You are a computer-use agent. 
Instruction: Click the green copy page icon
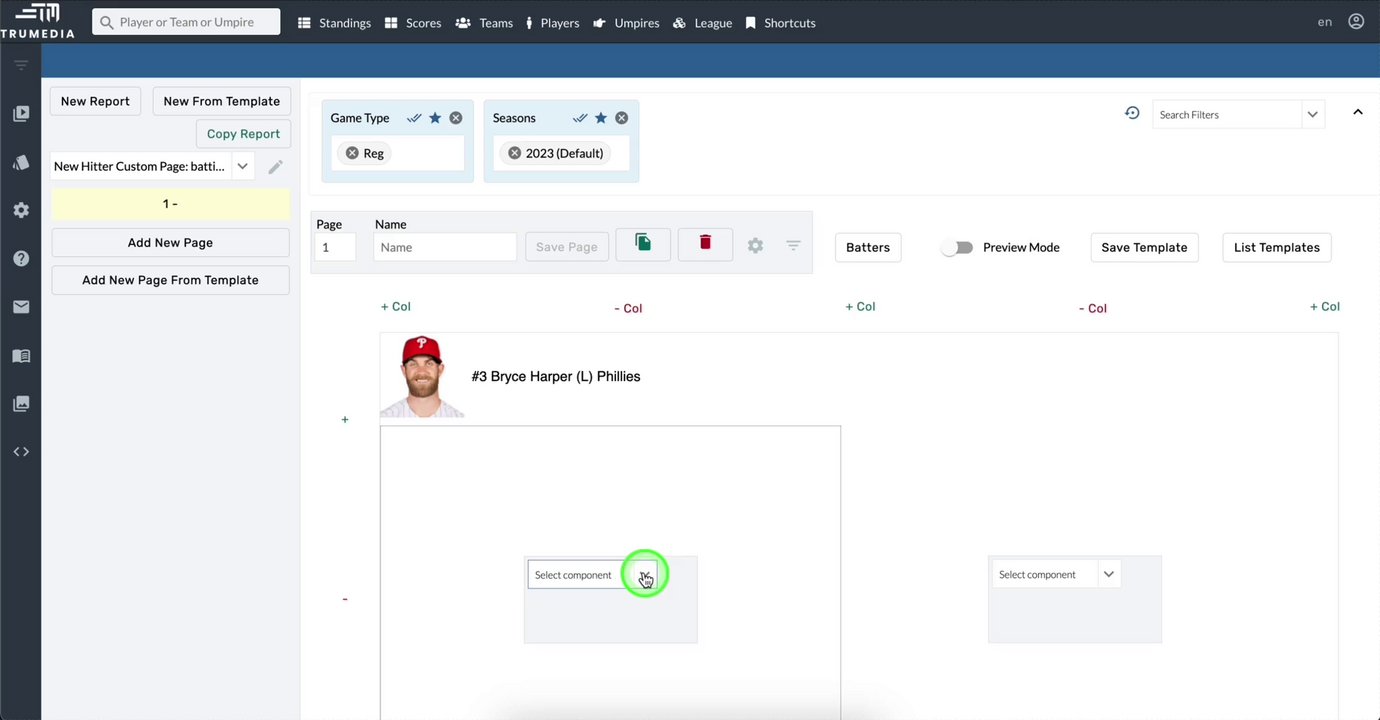pyautogui.click(x=643, y=244)
